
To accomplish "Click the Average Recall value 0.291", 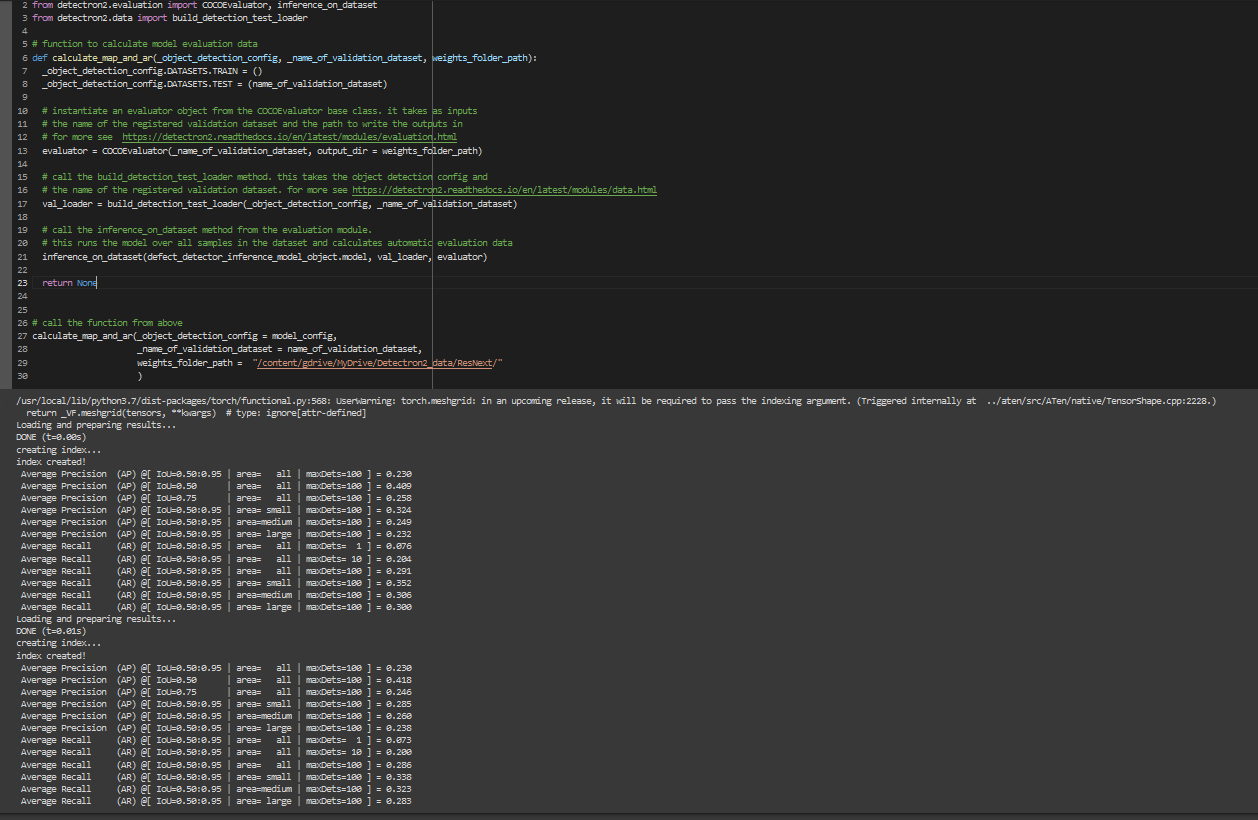I will tap(398, 571).
